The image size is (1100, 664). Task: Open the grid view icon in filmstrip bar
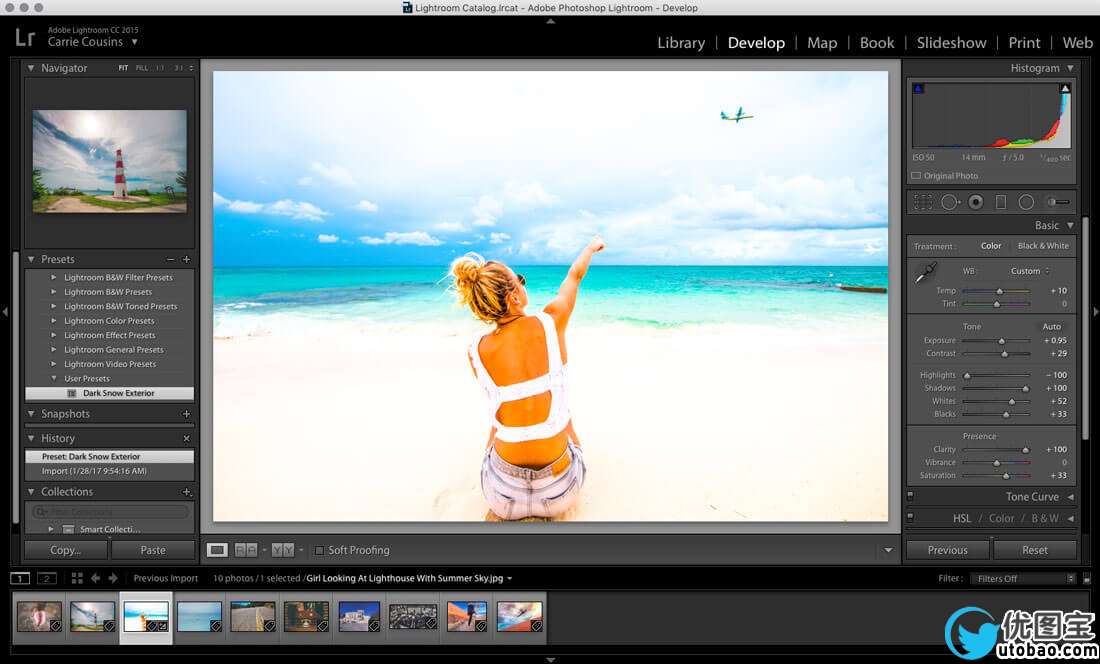coord(77,578)
